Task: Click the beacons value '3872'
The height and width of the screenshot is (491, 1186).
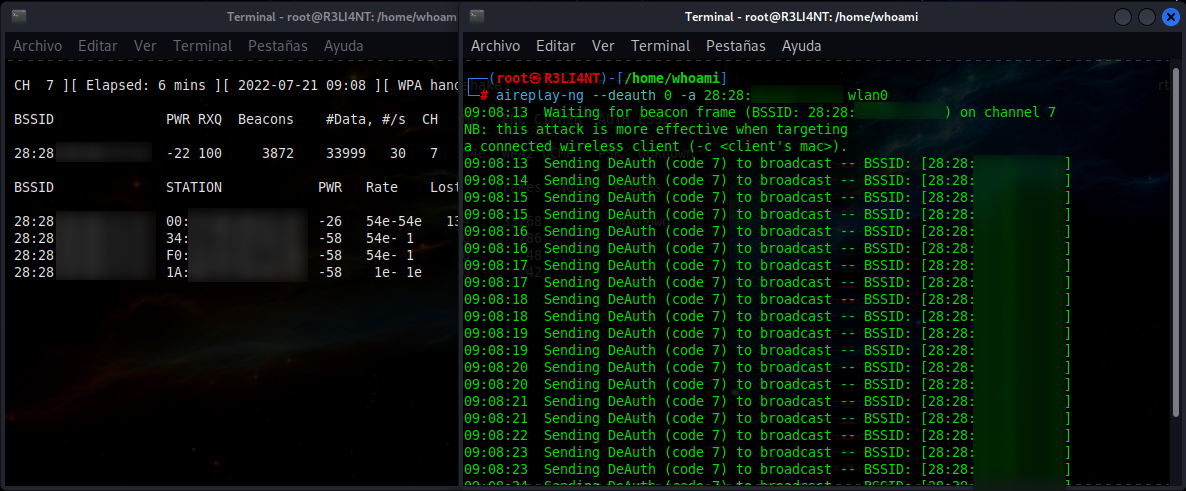Action: point(278,154)
